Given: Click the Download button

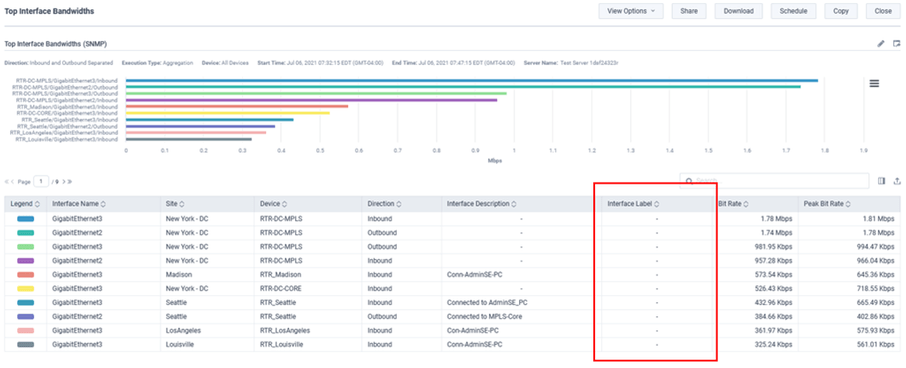Looking at the screenshot, I should tap(738, 11).
